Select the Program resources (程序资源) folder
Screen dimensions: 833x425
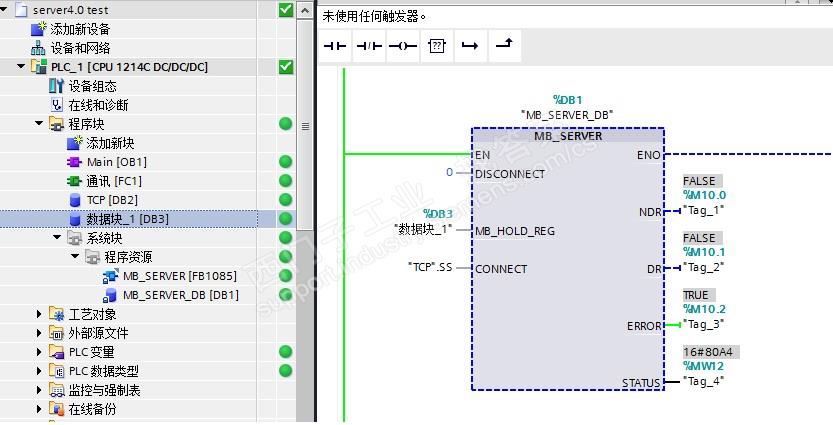tap(128, 257)
